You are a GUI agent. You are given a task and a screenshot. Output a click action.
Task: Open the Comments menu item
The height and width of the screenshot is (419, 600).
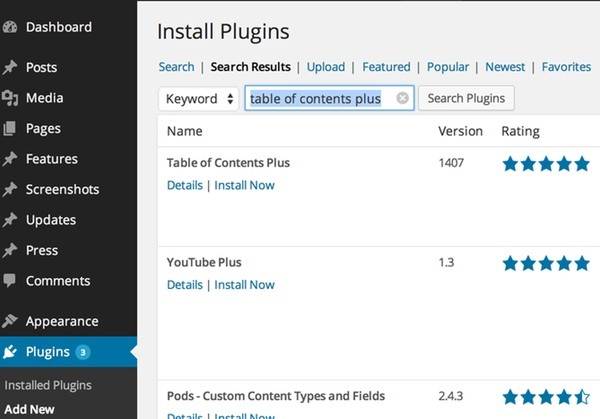[58, 281]
